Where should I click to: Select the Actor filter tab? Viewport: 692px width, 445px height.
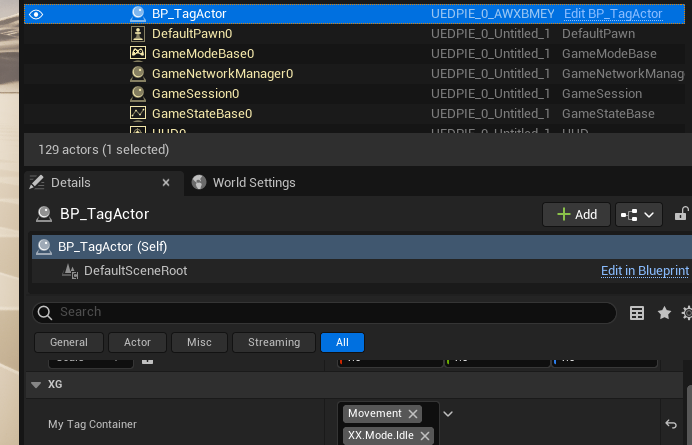tap(137, 343)
